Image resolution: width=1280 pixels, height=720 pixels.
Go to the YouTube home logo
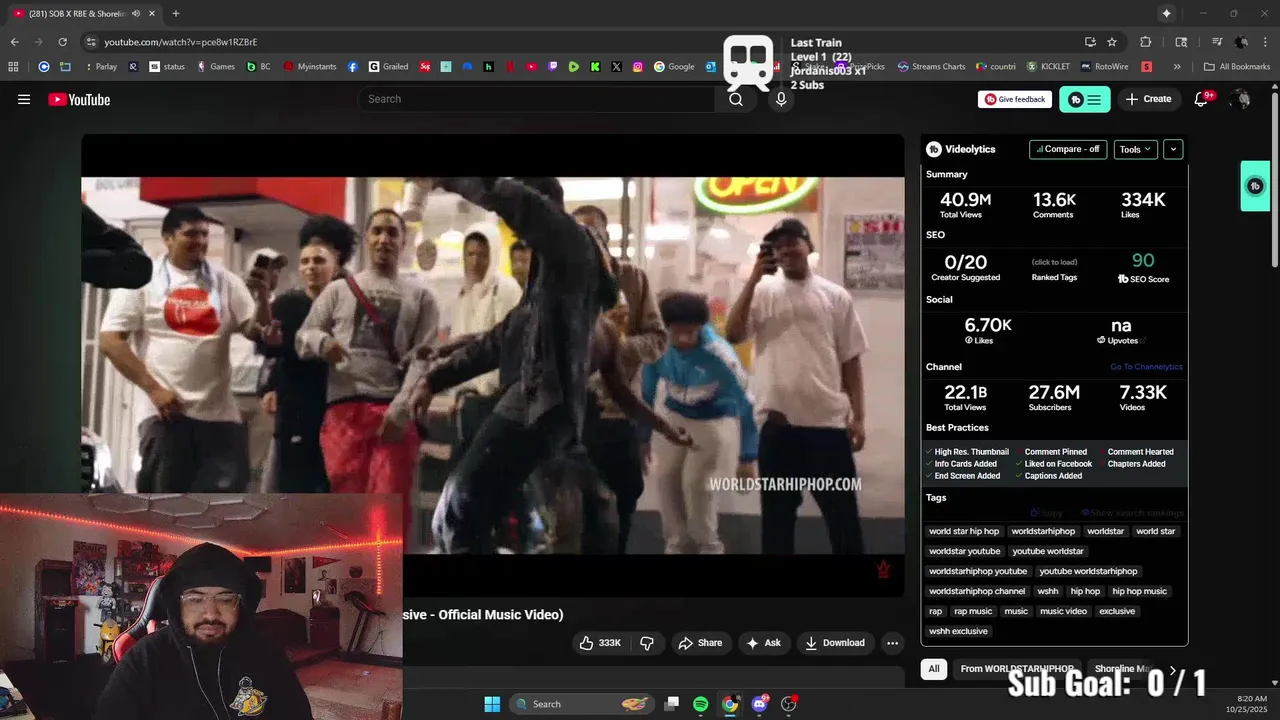pyautogui.click(x=79, y=99)
